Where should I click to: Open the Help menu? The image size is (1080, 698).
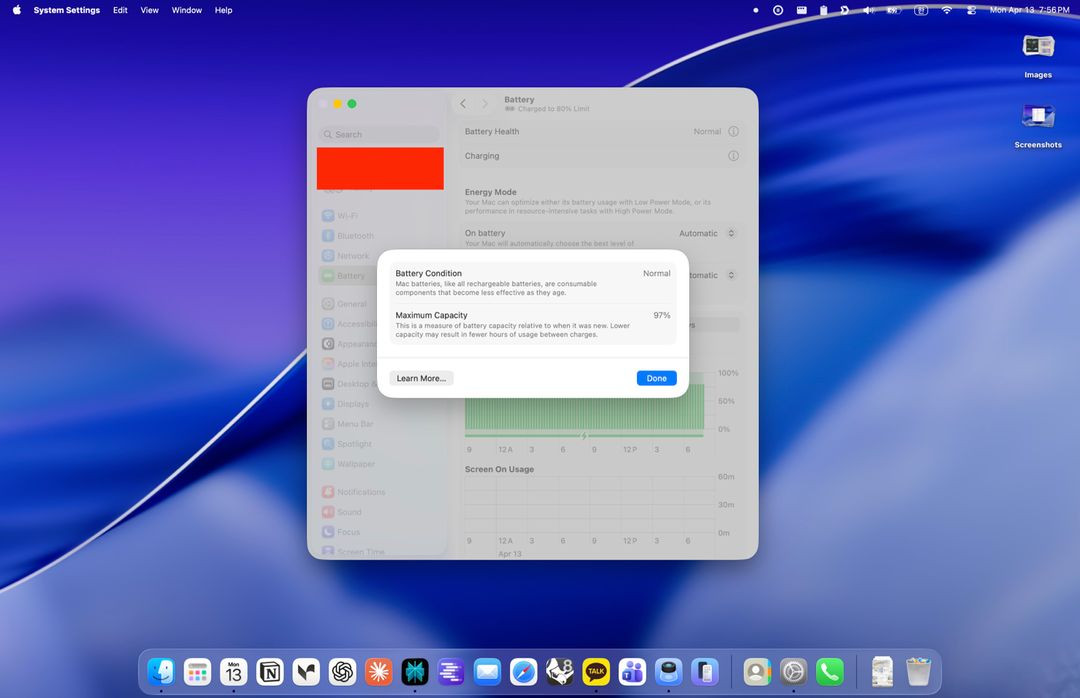(x=223, y=10)
